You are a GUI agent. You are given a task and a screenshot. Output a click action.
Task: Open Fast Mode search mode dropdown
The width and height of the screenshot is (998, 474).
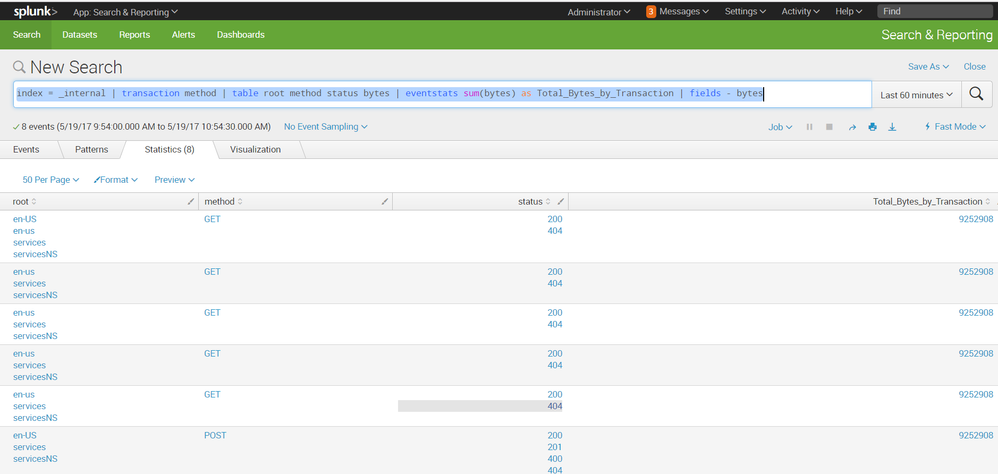[955, 127]
